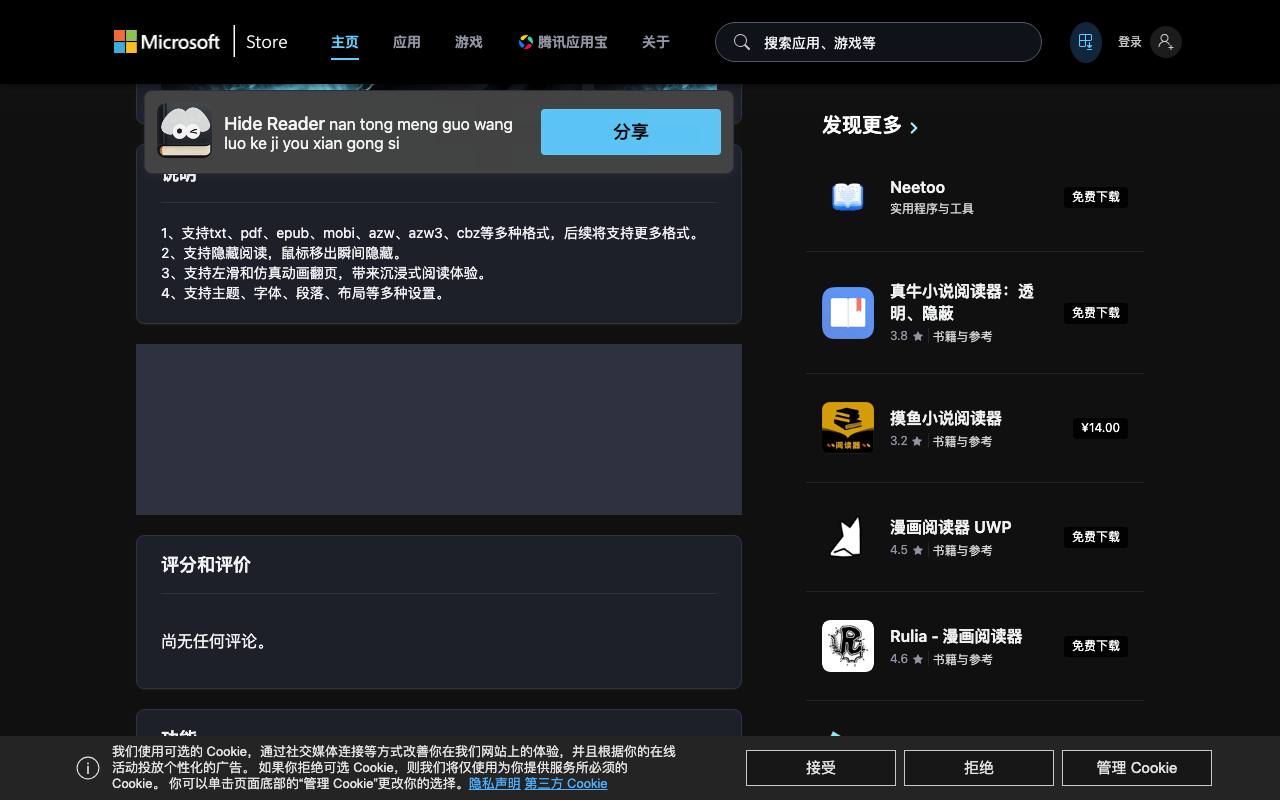This screenshot has width=1280, height=800.
Task: Click the description line about 左滑和仿真动画翻页
Action: [327, 273]
